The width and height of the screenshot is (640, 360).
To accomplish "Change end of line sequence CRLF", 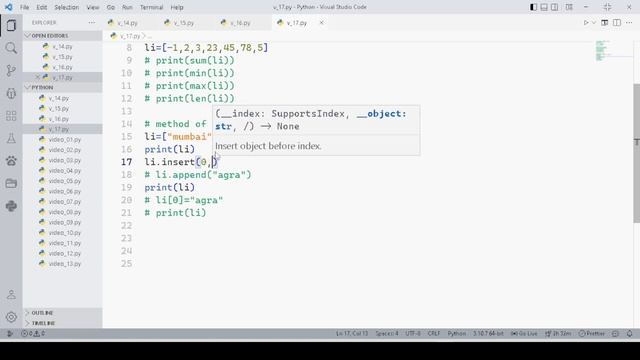I will pyautogui.click(x=433, y=333).
